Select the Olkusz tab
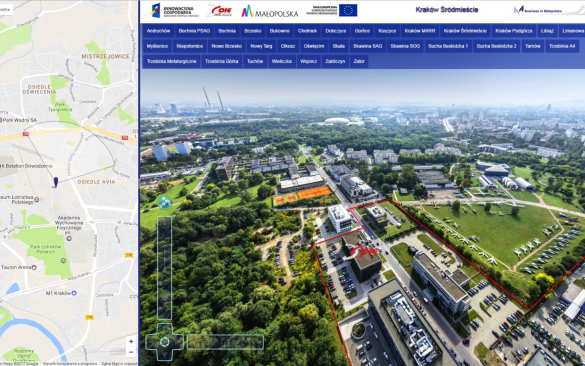 [288, 46]
